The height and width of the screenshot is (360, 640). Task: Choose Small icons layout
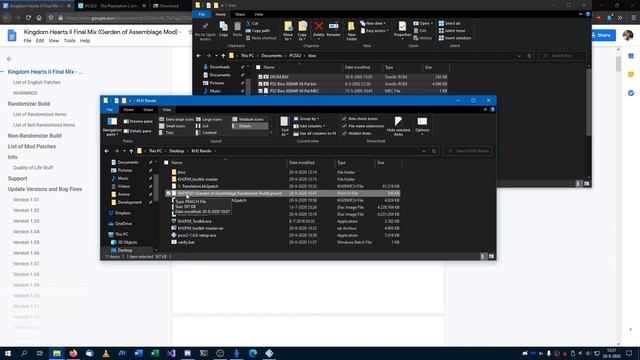point(172,126)
